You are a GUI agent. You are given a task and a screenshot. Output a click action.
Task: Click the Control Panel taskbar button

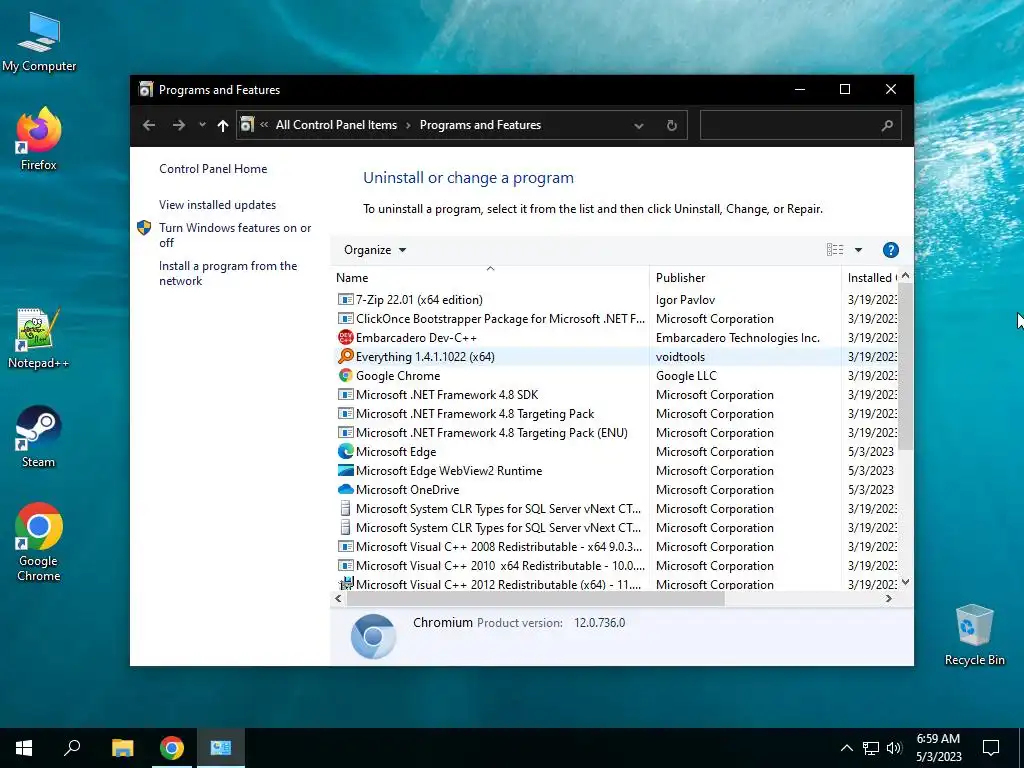221,748
